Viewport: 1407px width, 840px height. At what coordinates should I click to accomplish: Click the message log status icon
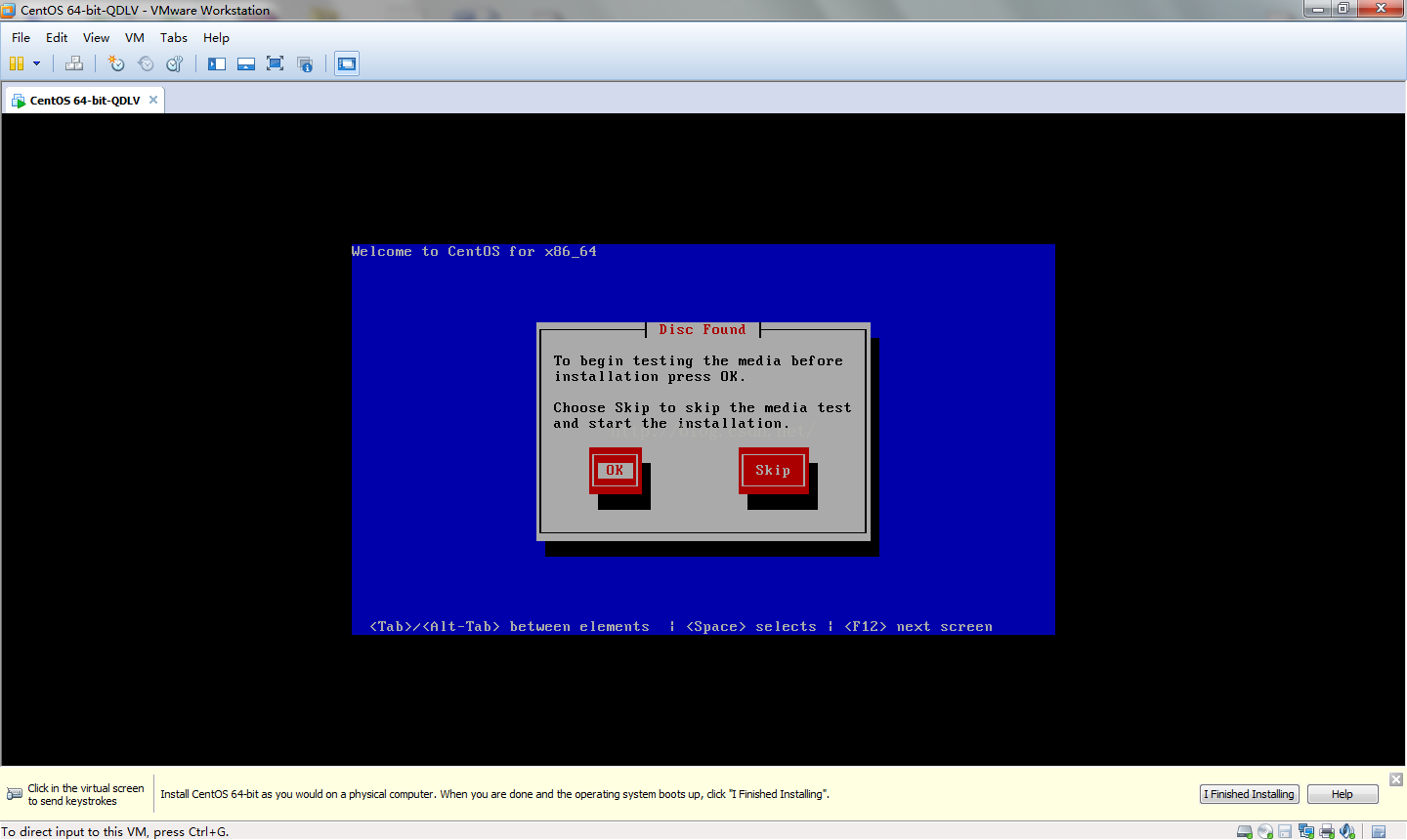(1379, 832)
